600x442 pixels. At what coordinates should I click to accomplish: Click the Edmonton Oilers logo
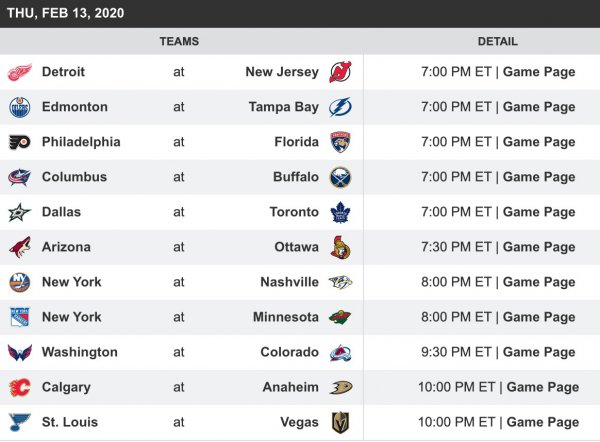pos(20,107)
